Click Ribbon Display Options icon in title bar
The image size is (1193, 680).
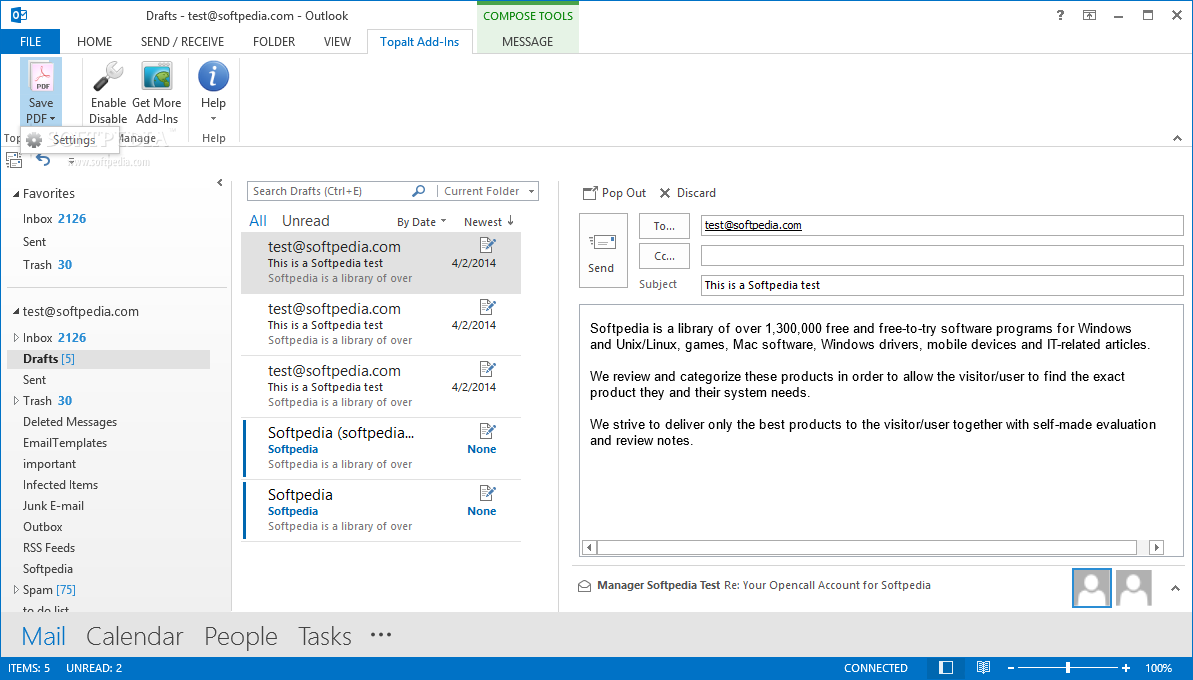click(x=1090, y=15)
